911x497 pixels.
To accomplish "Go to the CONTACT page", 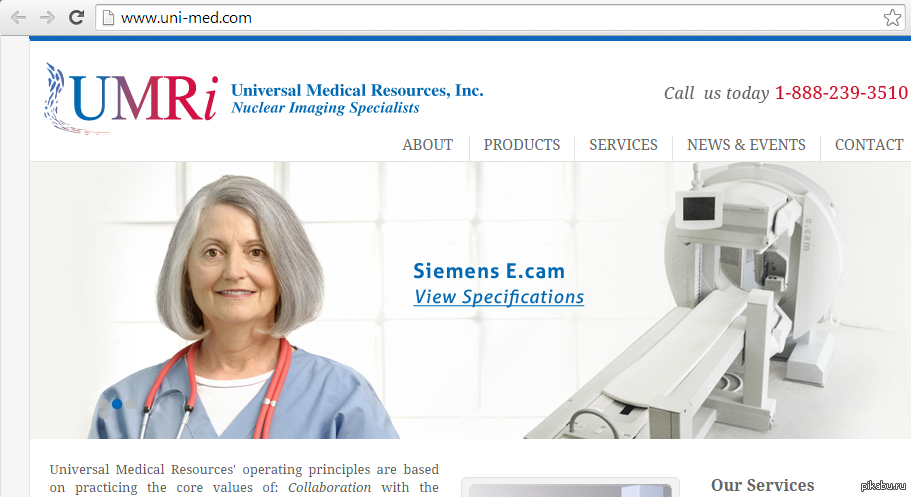I will point(869,145).
